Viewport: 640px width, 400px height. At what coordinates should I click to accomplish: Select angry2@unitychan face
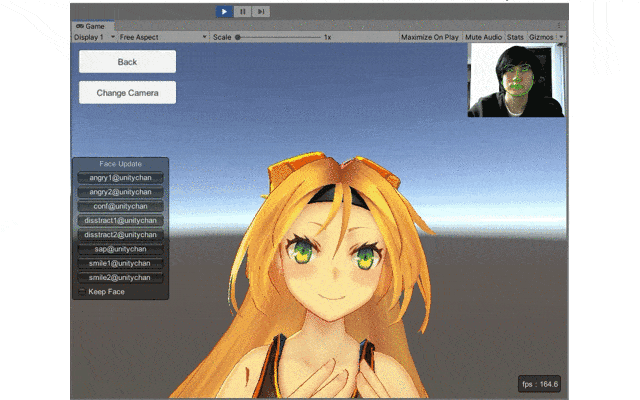click(x=120, y=192)
